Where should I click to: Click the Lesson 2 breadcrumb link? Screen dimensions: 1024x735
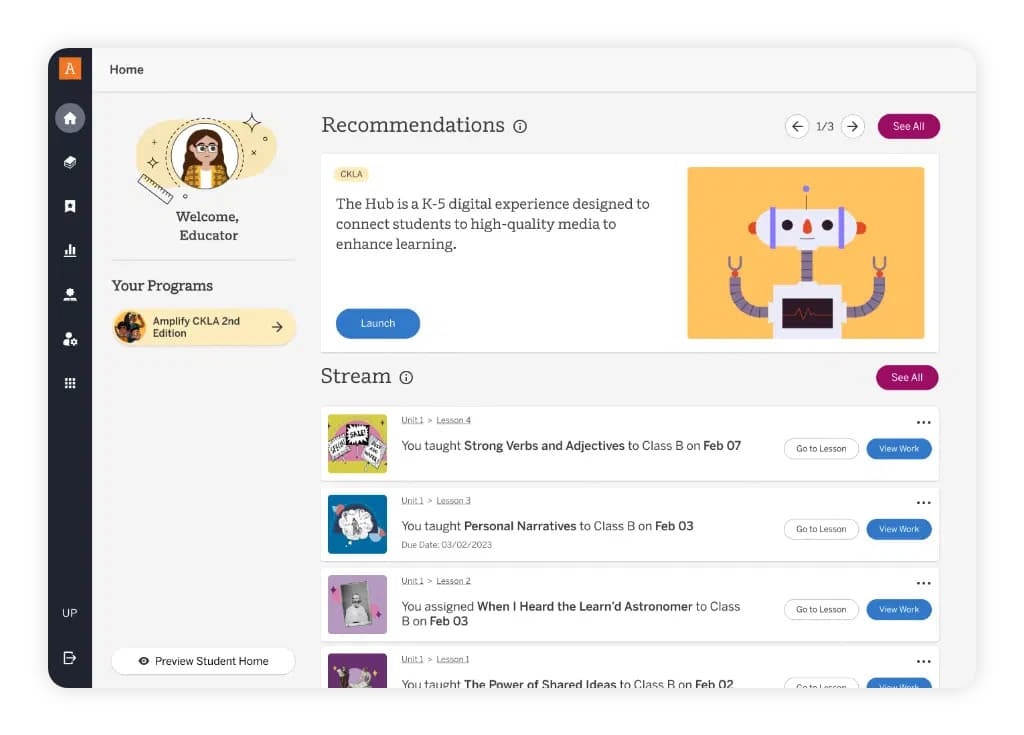[x=453, y=581]
